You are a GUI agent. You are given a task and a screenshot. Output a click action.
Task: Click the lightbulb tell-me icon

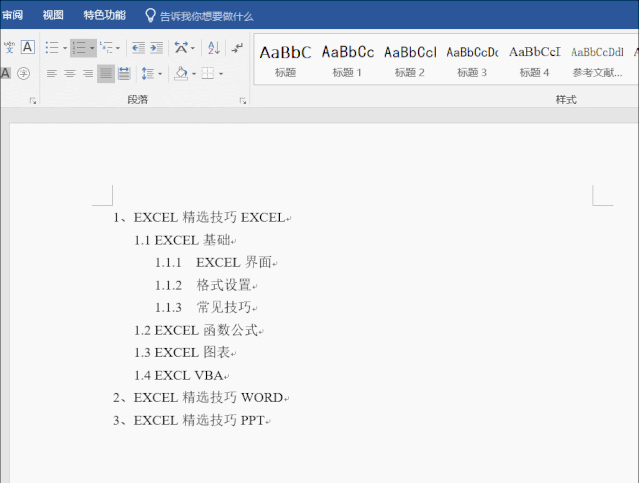tap(150, 15)
